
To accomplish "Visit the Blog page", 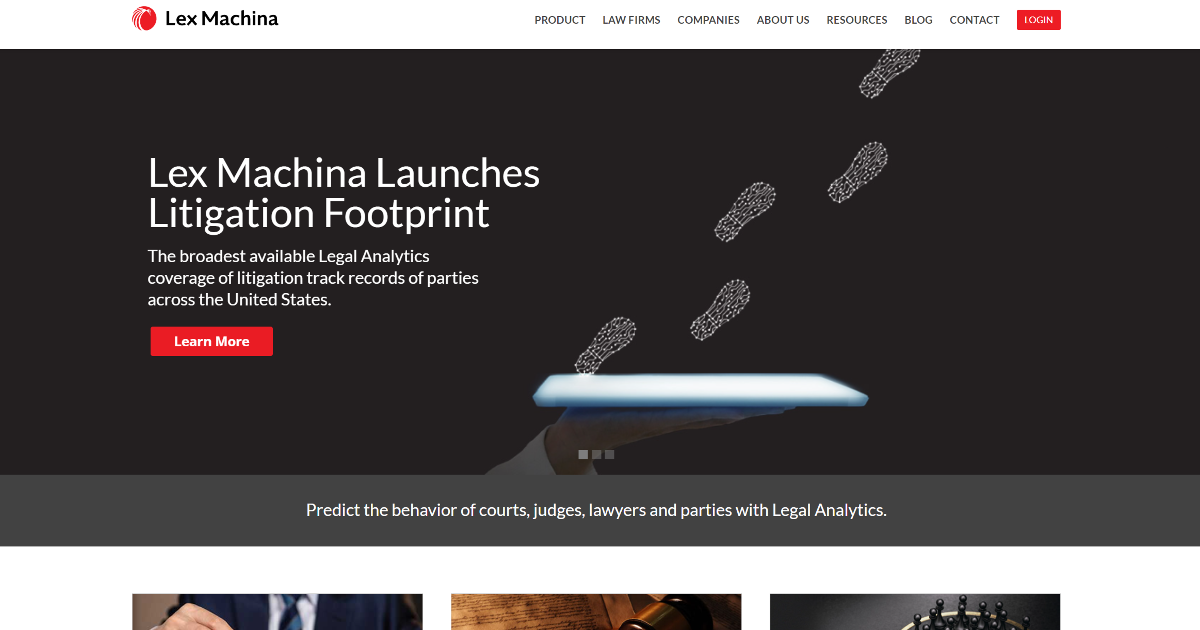I will 918,20.
